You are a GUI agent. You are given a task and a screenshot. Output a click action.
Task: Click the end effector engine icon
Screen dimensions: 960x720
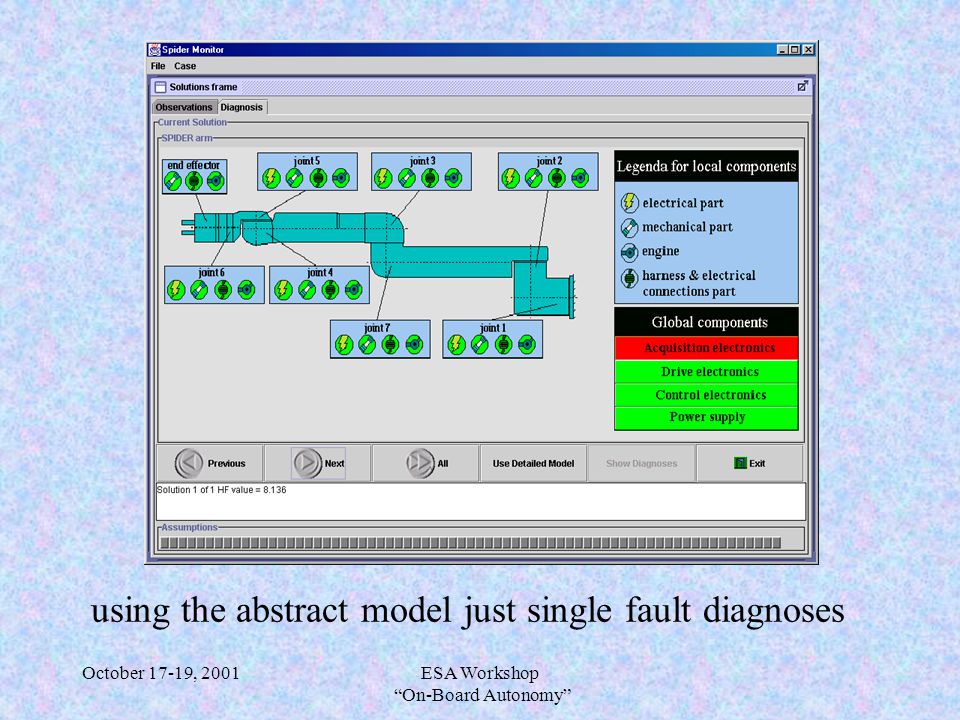[216, 181]
